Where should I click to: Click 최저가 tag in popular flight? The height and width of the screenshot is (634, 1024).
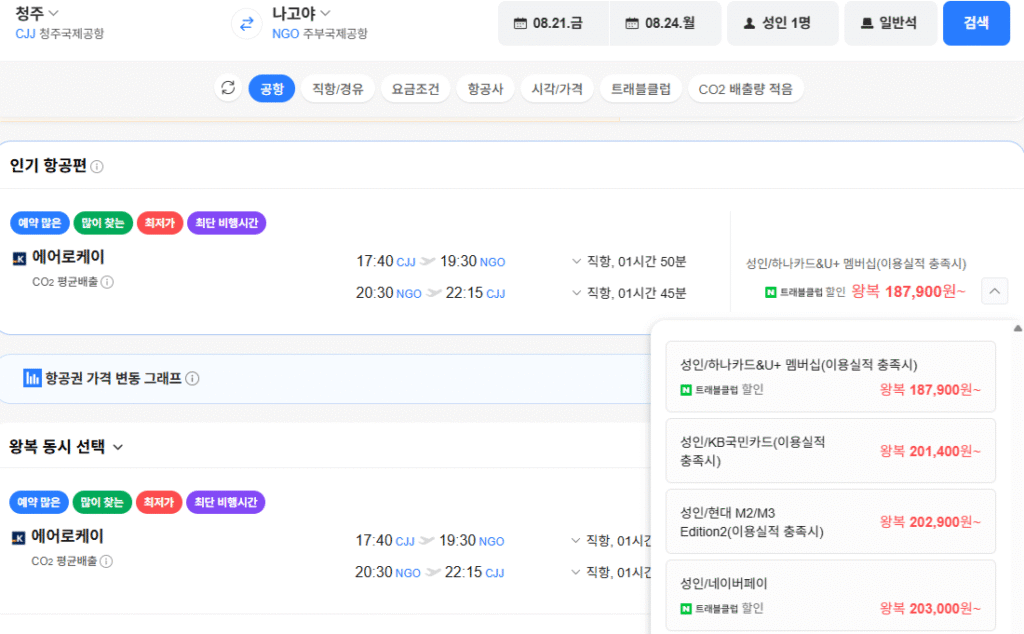coord(160,223)
